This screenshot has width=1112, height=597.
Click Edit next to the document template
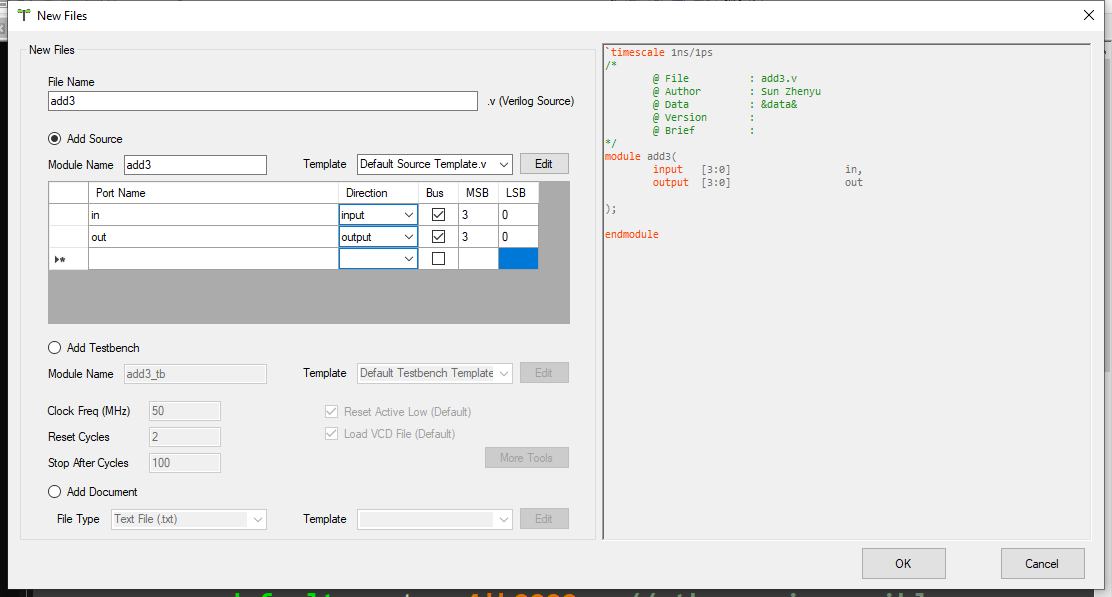coord(544,519)
